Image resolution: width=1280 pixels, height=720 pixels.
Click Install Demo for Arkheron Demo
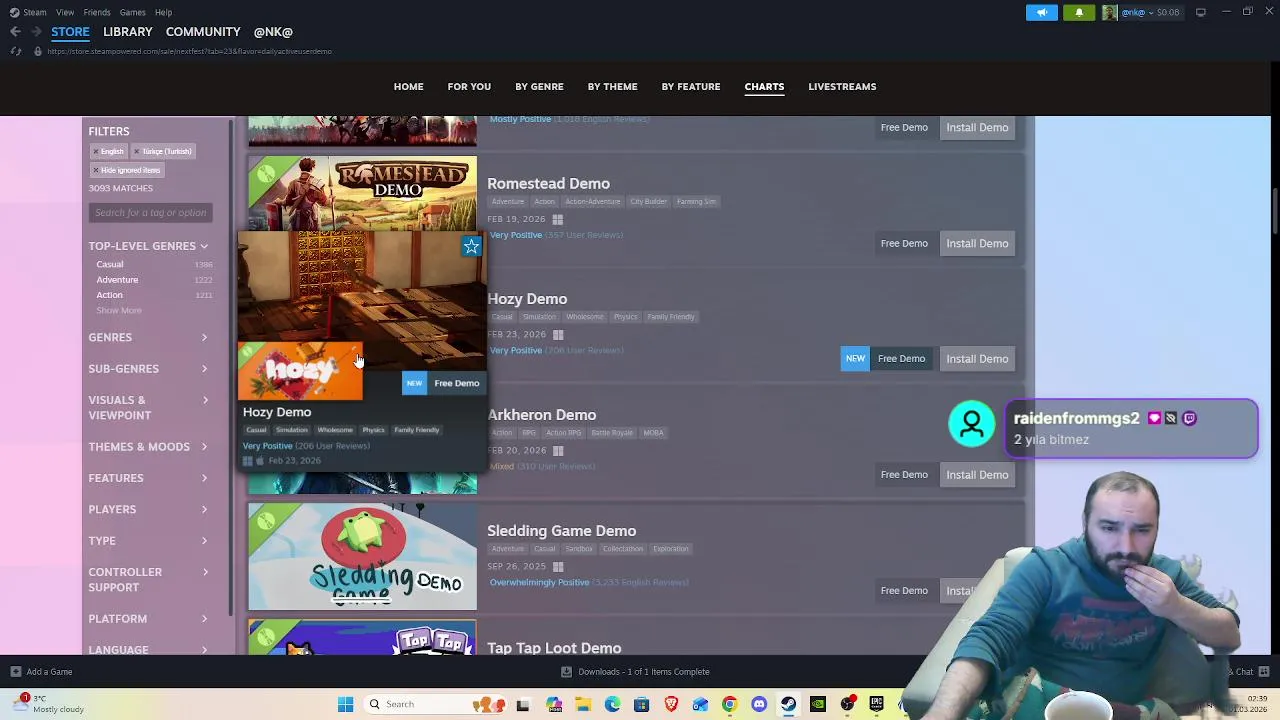(977, 475)
